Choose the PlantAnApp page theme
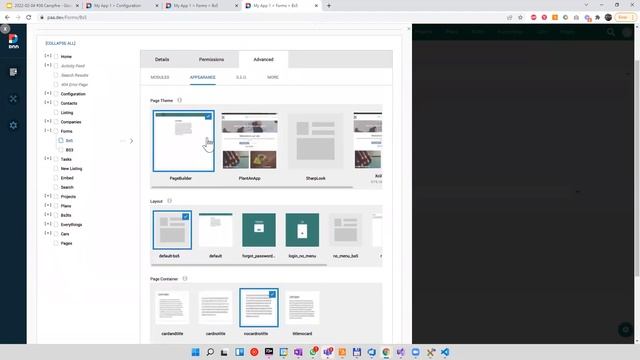Viewport: 640px width, 360px height. pyautogui.click(x=249, y=141)
